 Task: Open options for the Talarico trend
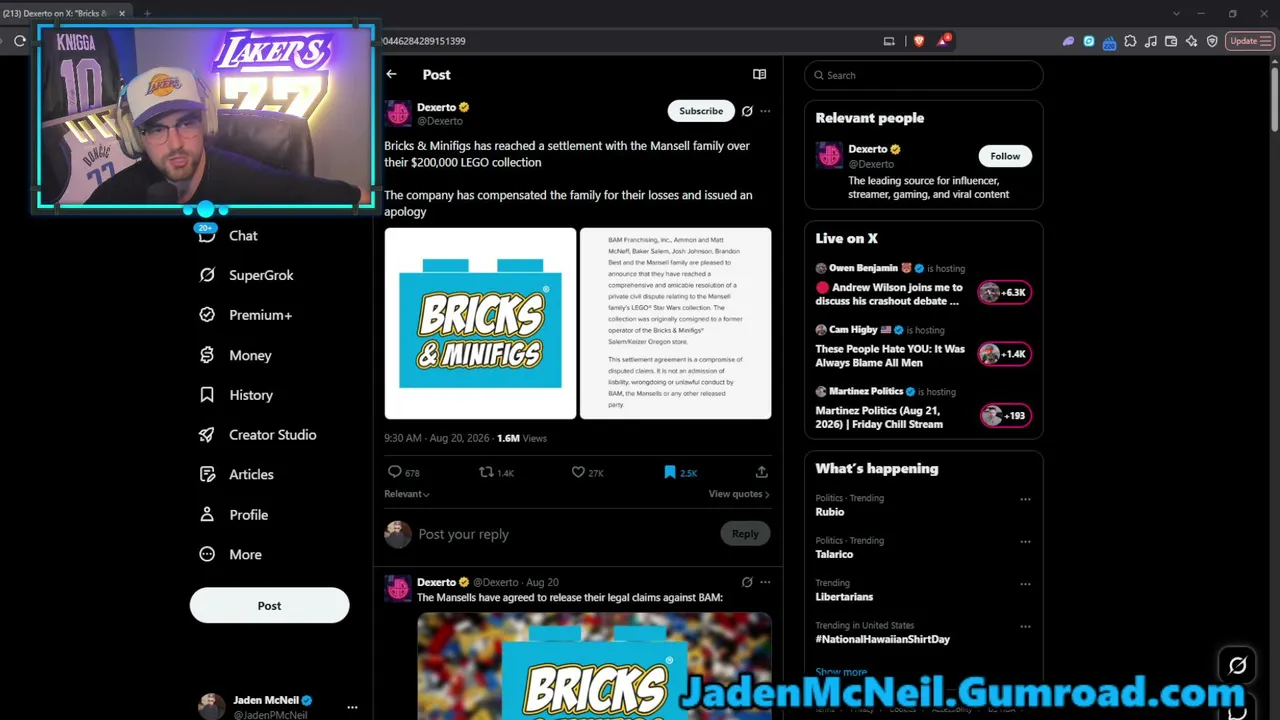pyautogui.click(x=1025, y=541)
